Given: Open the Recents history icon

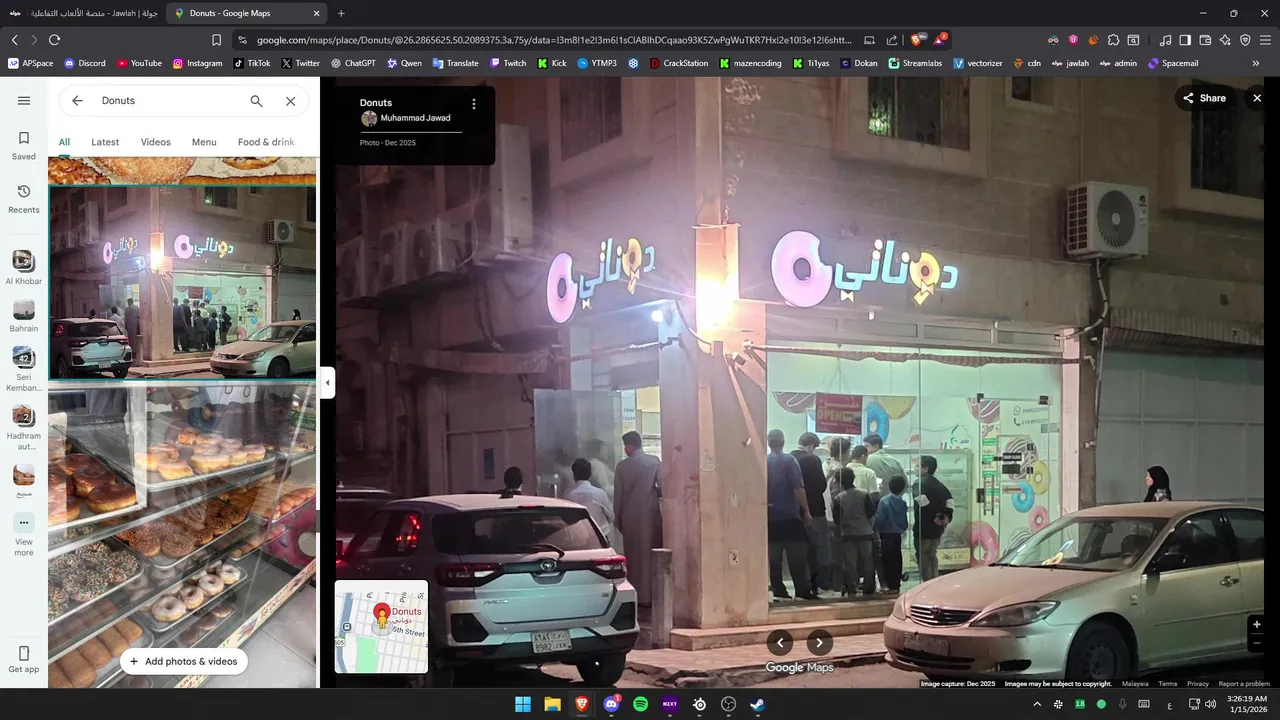Looking at the screenshot, I should 24,198.
